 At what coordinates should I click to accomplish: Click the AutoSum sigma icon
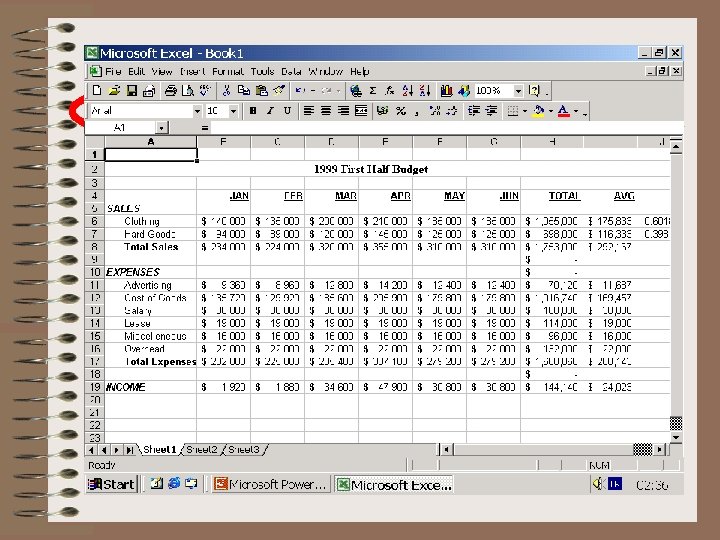click(x=373, y=90)
